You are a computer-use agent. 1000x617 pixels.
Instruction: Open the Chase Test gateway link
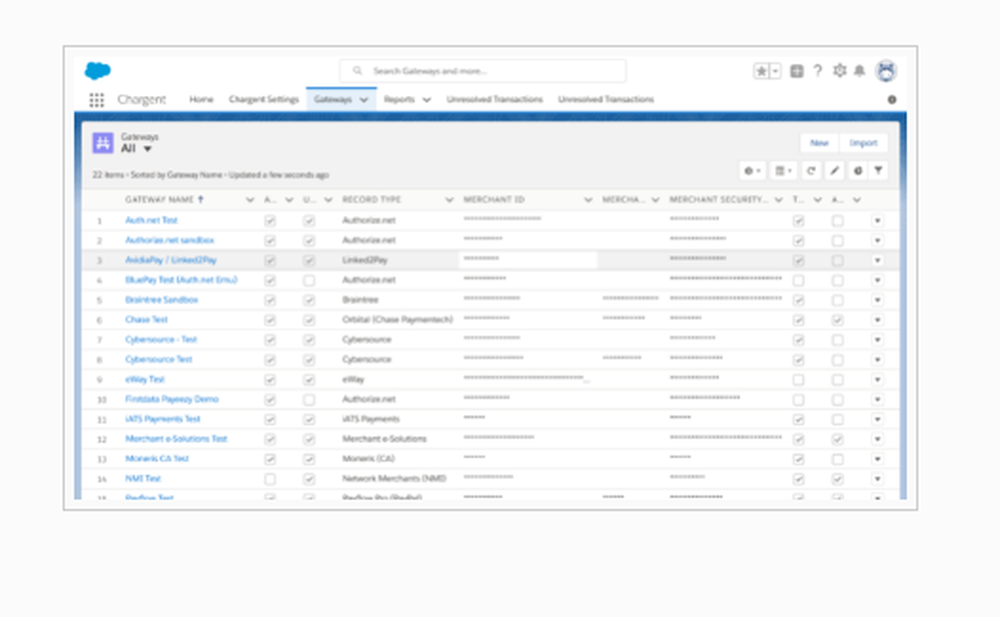point(146,320)
